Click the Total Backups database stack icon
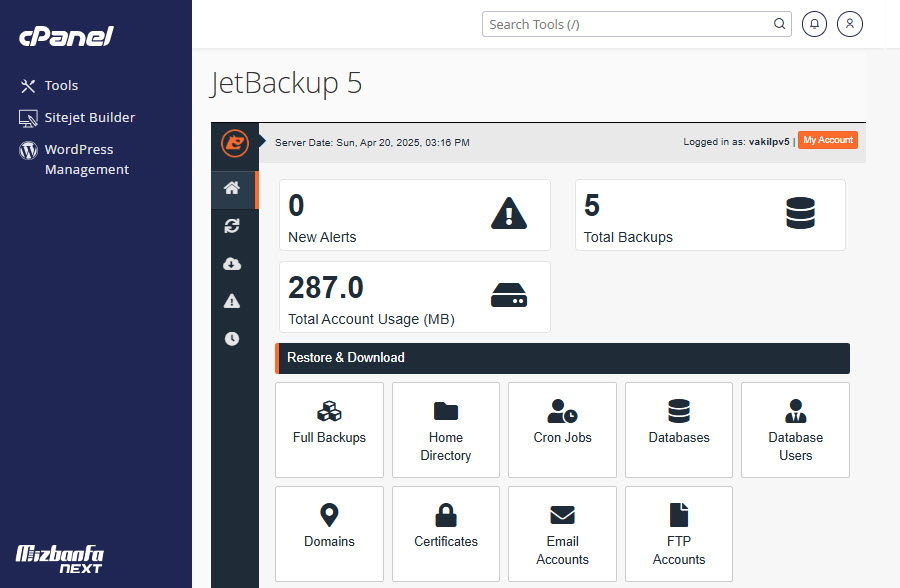The image size is (900, 588). (x=801, y=213)
